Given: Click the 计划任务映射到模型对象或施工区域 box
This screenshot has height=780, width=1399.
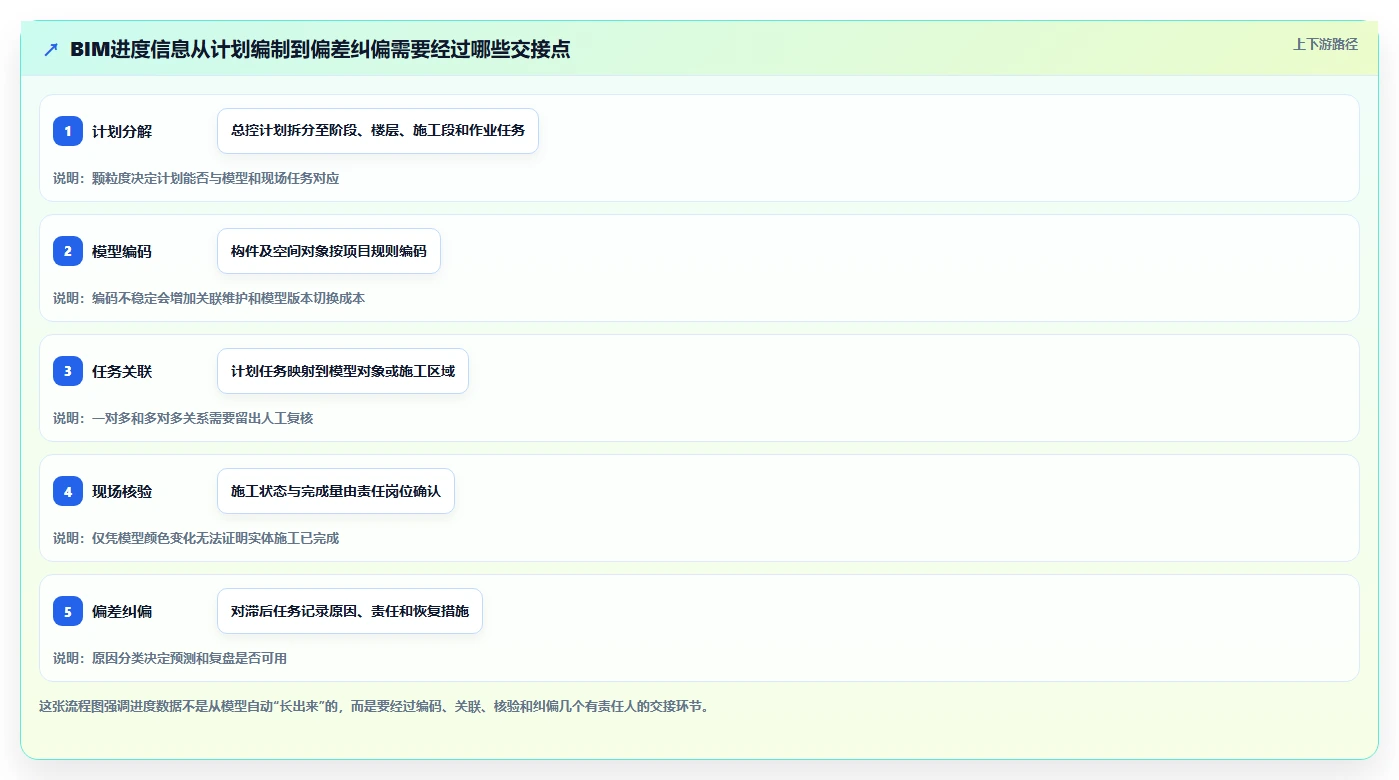Looking at the screenshot, I should click(x=343, y=371).
